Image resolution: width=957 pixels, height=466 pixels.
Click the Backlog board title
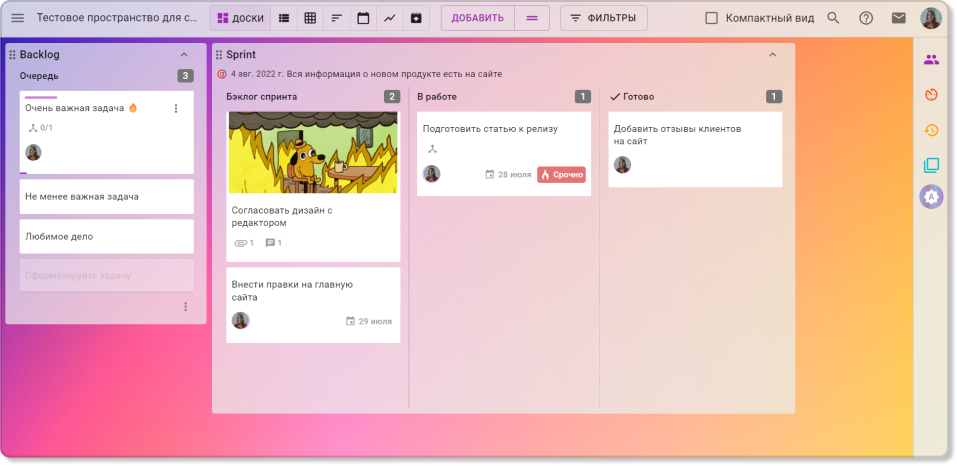click(40, 55)
